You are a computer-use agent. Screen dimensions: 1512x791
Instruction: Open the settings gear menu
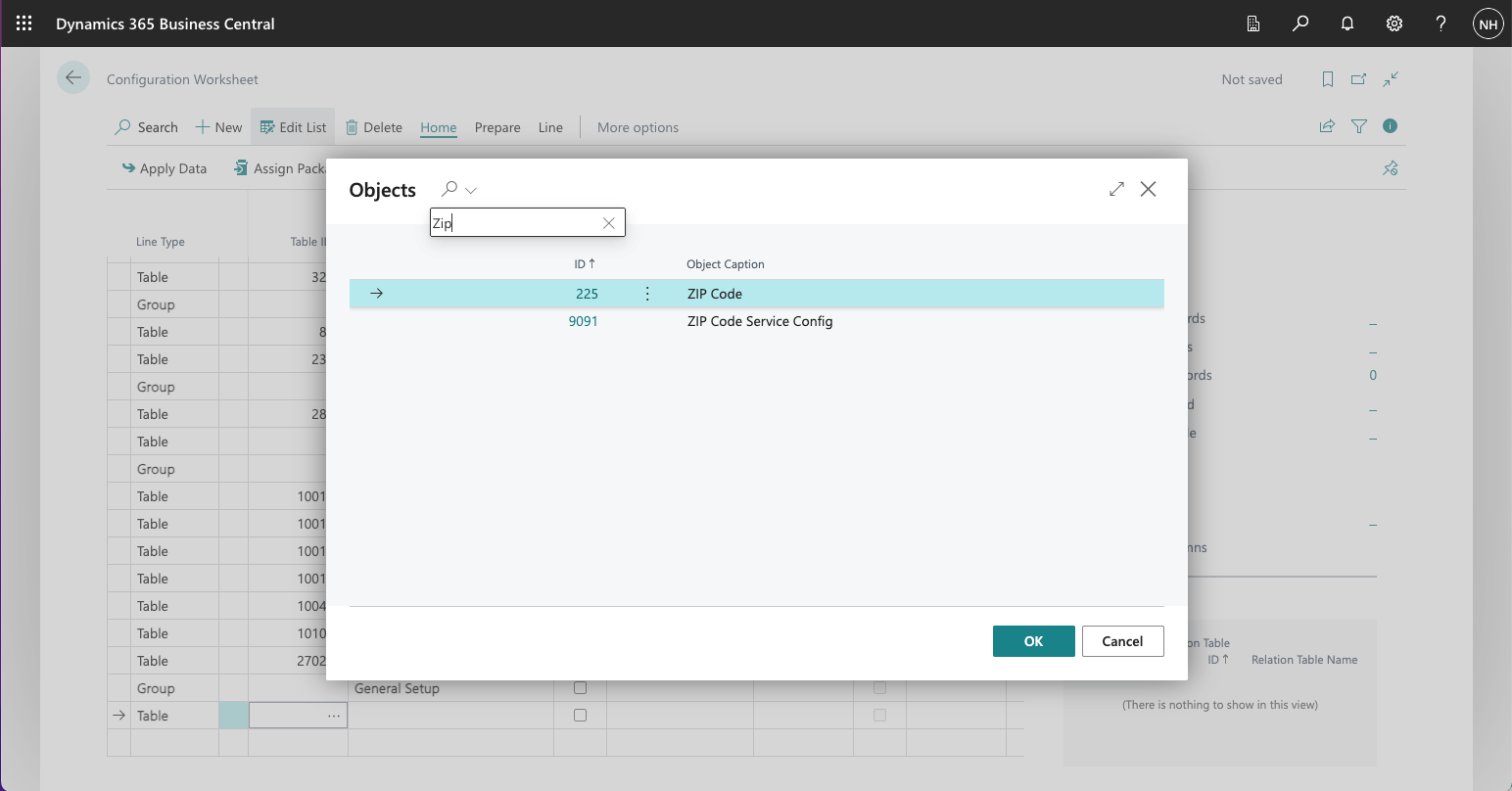pyautogui.click(x=1394, y=23)
